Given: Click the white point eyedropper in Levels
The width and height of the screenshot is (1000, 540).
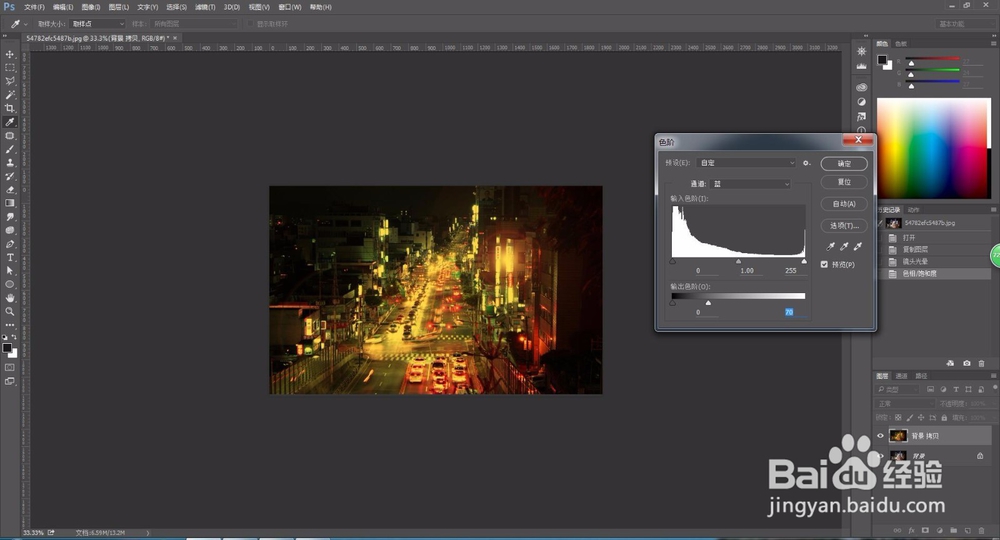Looking at the screenshot, I should tap(858, 246).
